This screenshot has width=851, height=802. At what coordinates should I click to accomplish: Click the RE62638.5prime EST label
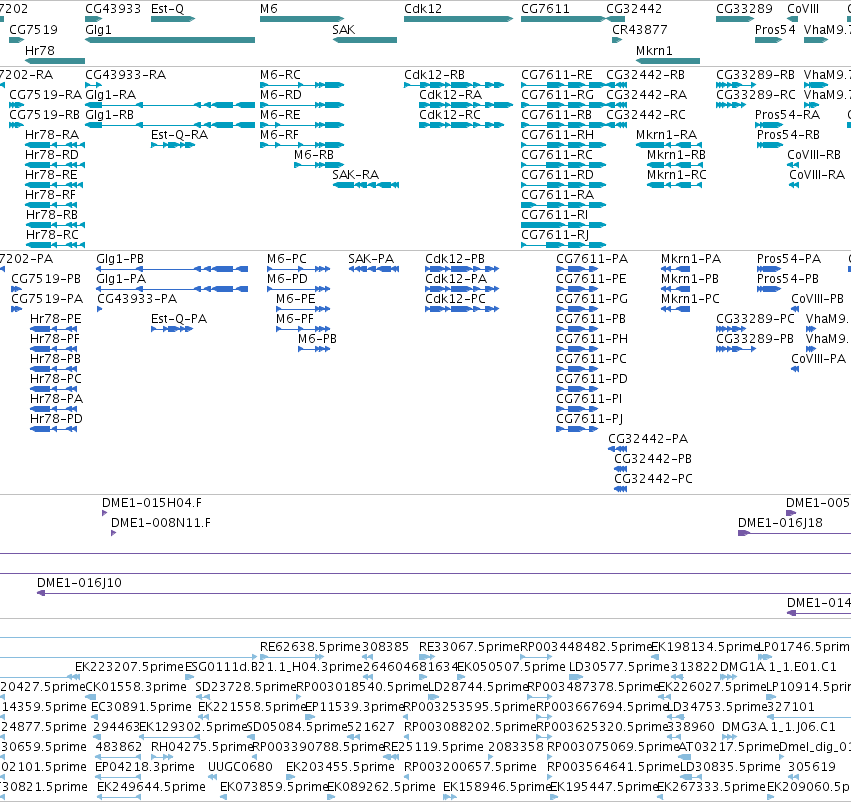[310, 646]
